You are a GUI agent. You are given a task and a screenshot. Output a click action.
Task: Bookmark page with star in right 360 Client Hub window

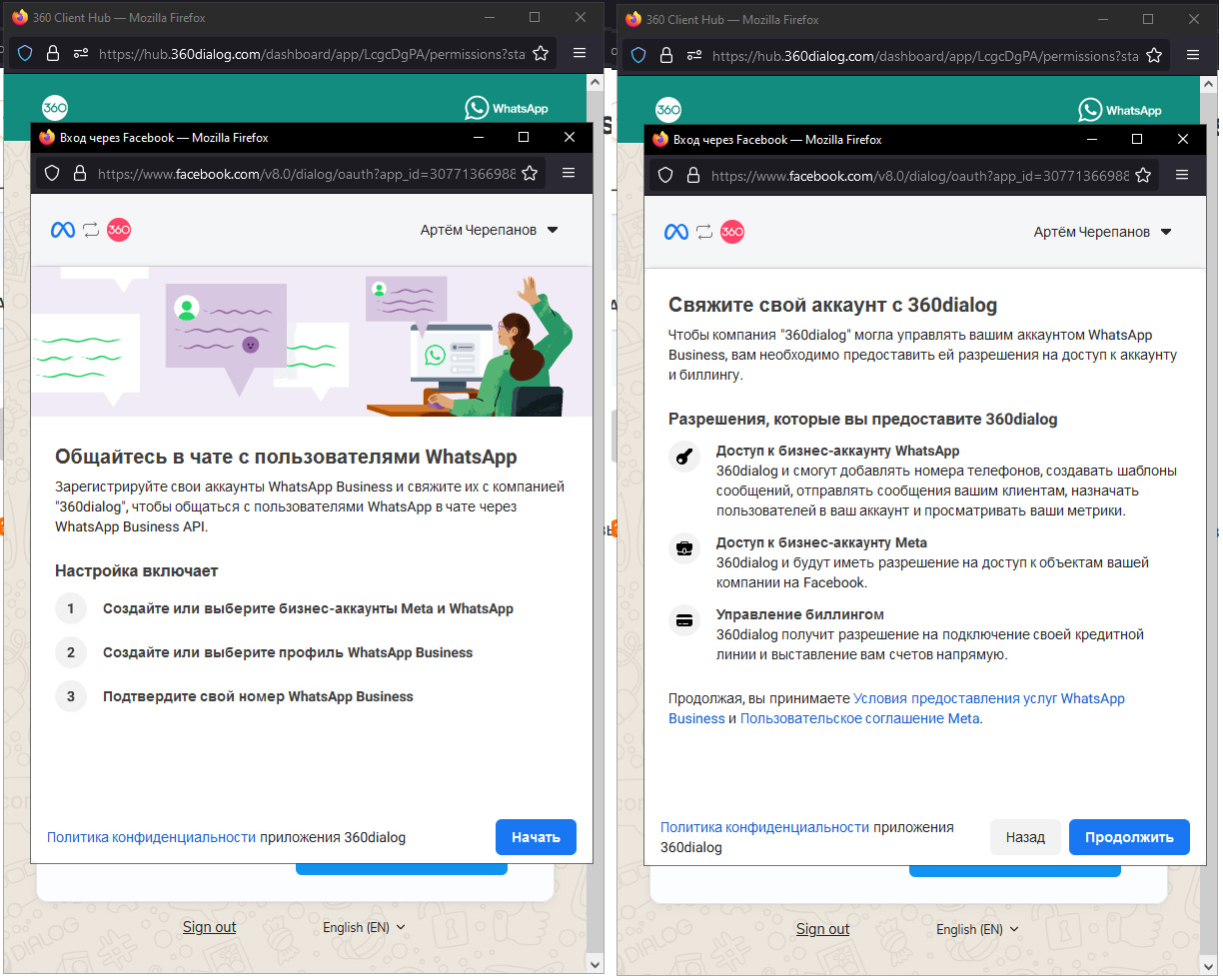click(x=1154, y=56)
